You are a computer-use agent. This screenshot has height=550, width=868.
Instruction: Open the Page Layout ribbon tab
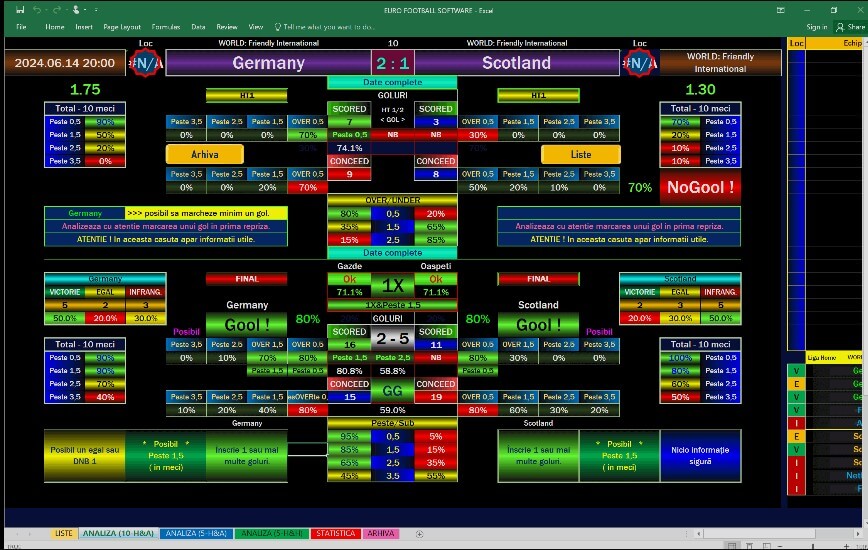tap(122, 27)
